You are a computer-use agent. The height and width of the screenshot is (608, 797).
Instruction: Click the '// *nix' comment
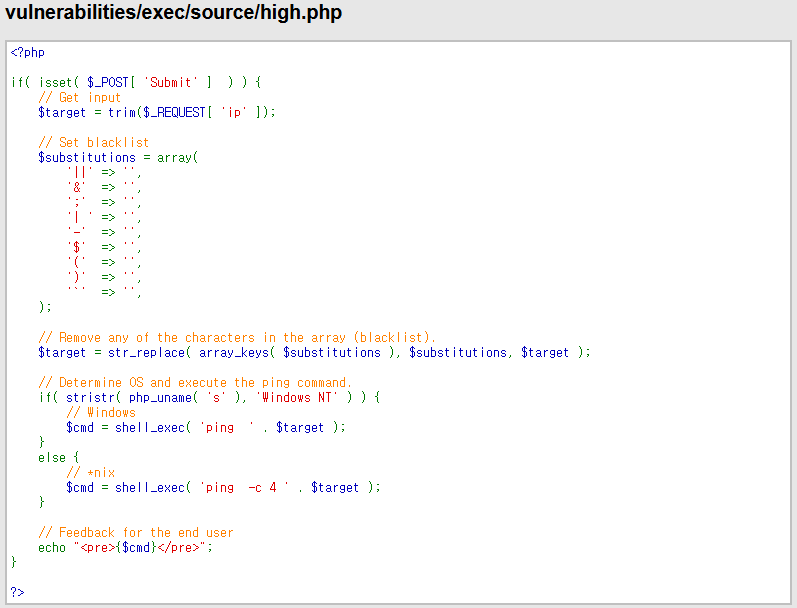click(x=90, y=473)
